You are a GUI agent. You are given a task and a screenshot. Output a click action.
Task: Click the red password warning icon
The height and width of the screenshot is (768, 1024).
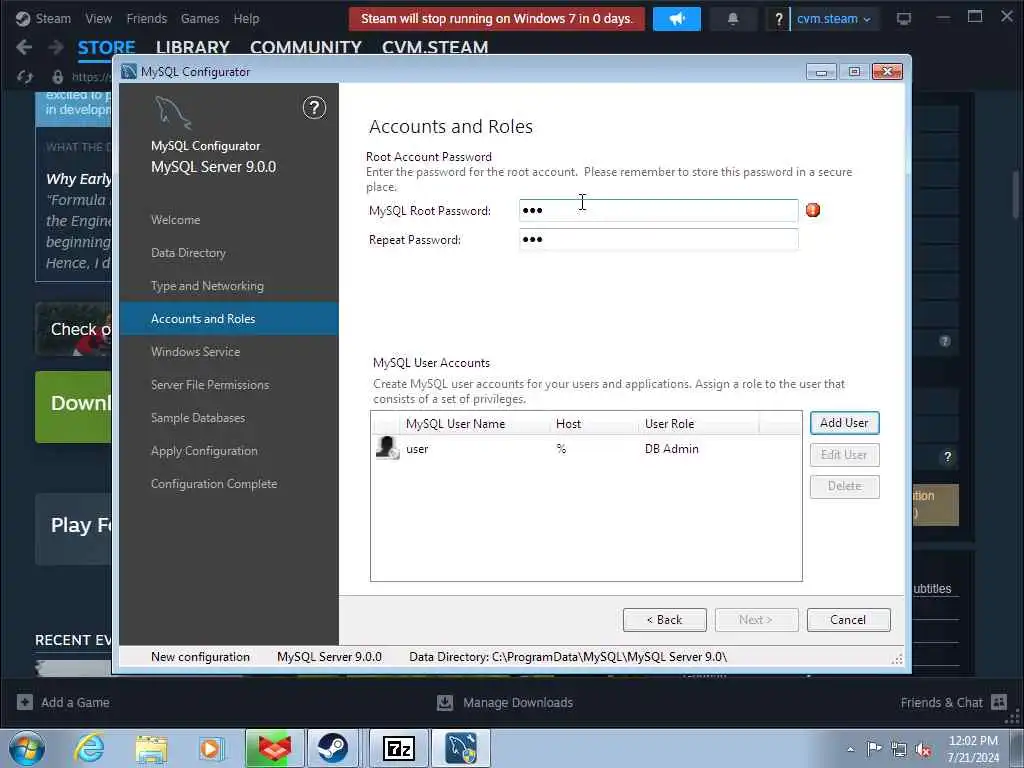pos(813,210)
